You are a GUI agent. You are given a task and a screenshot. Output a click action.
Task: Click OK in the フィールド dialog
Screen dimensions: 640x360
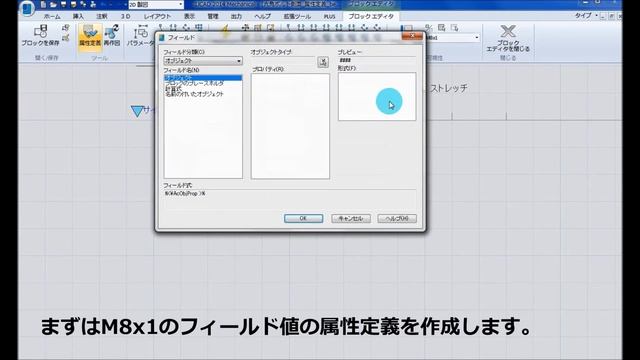pos(303,218)
